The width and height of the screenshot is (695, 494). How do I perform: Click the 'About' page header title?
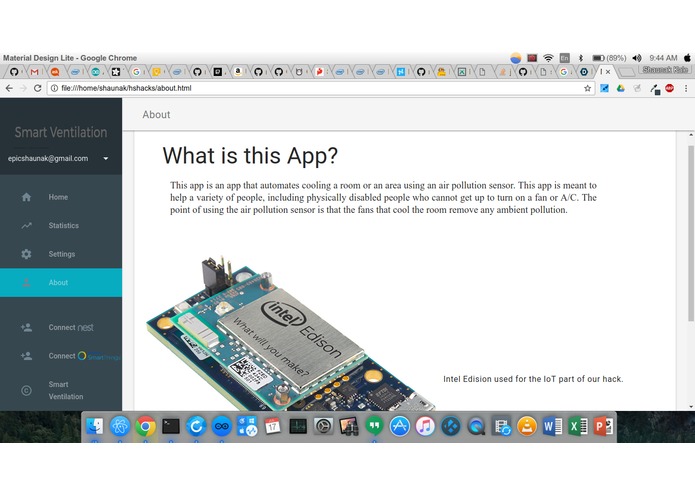156,115
